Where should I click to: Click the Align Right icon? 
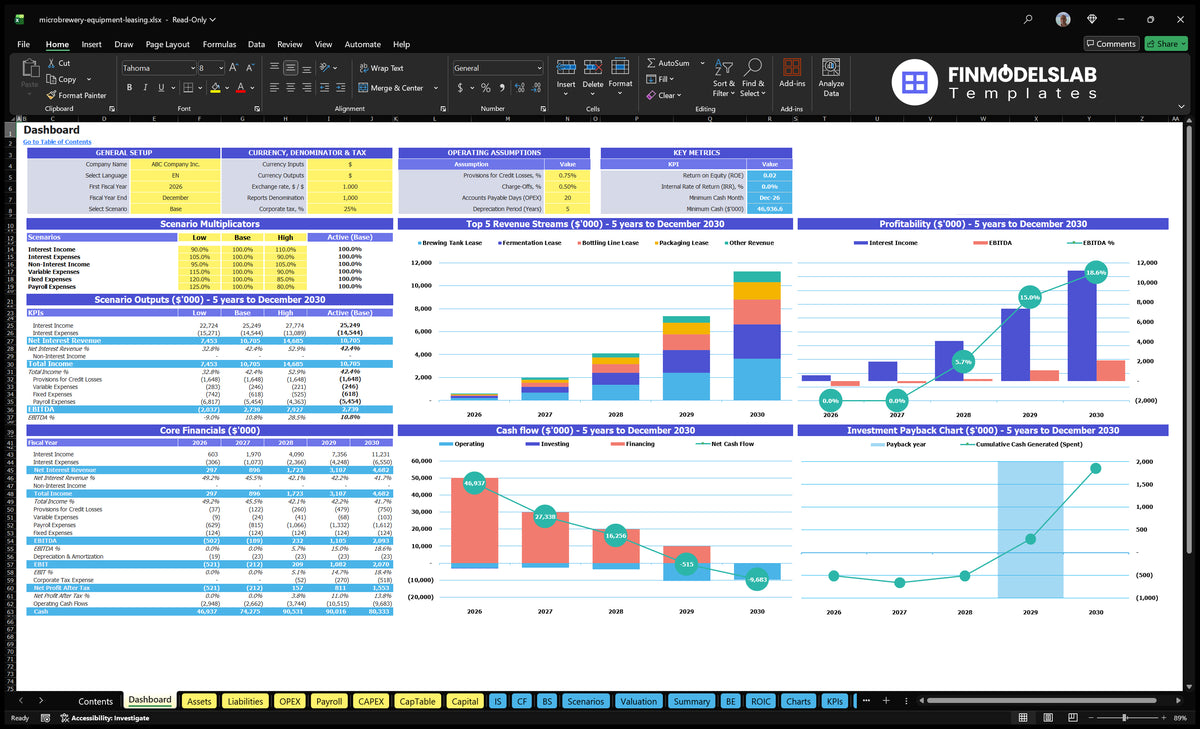(x=307, y=88)
